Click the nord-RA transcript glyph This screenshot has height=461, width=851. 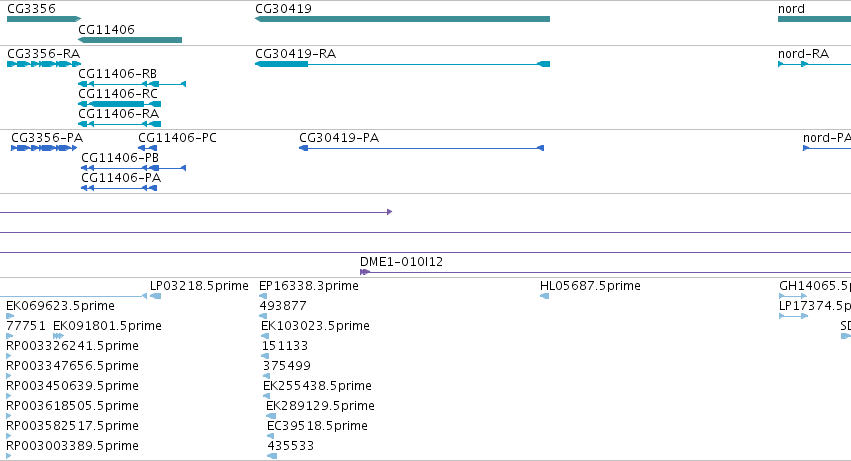pos(814,64)
